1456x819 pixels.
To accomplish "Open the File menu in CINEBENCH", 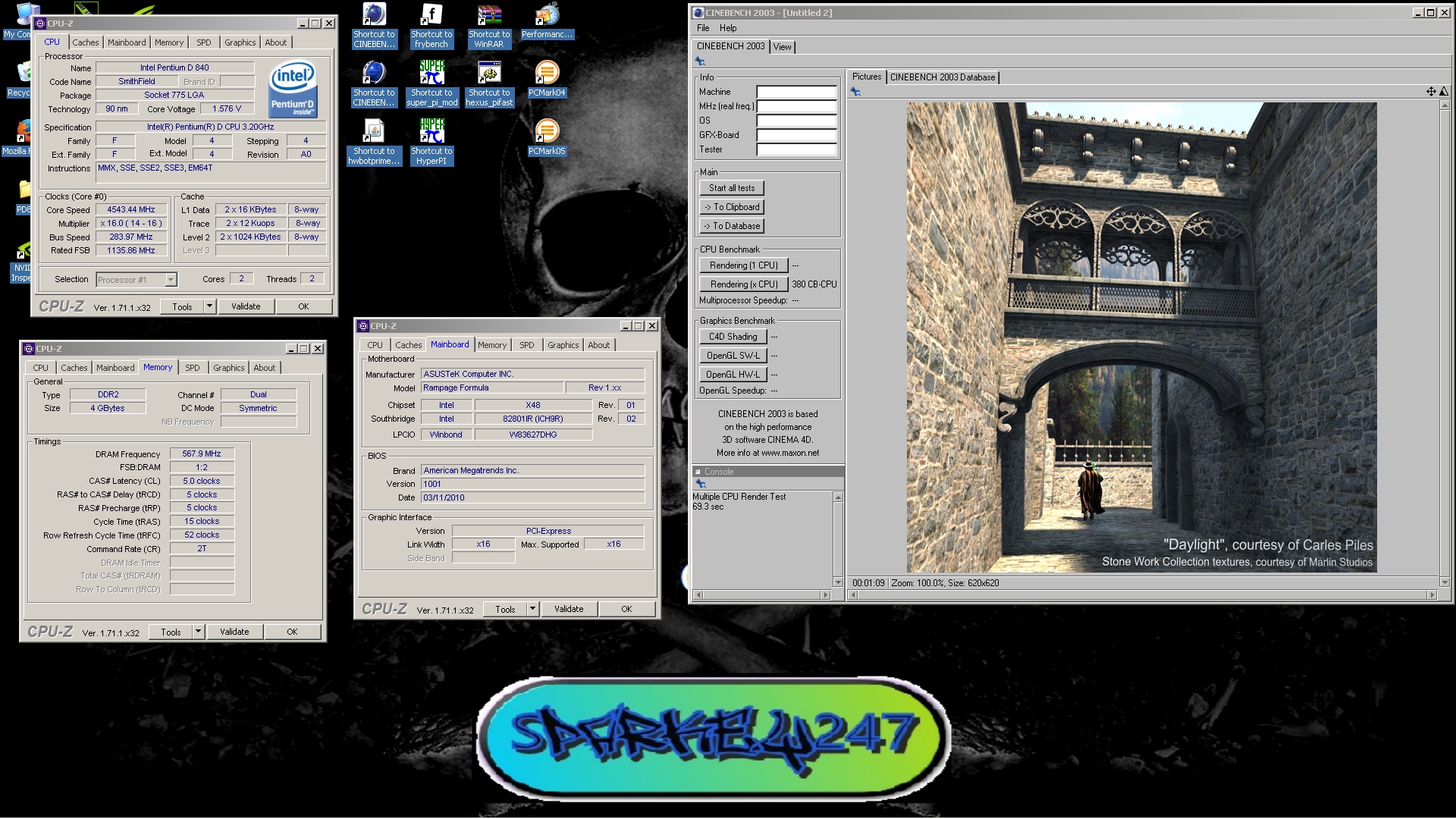I will pyautogui.click(x=703, y=28).
